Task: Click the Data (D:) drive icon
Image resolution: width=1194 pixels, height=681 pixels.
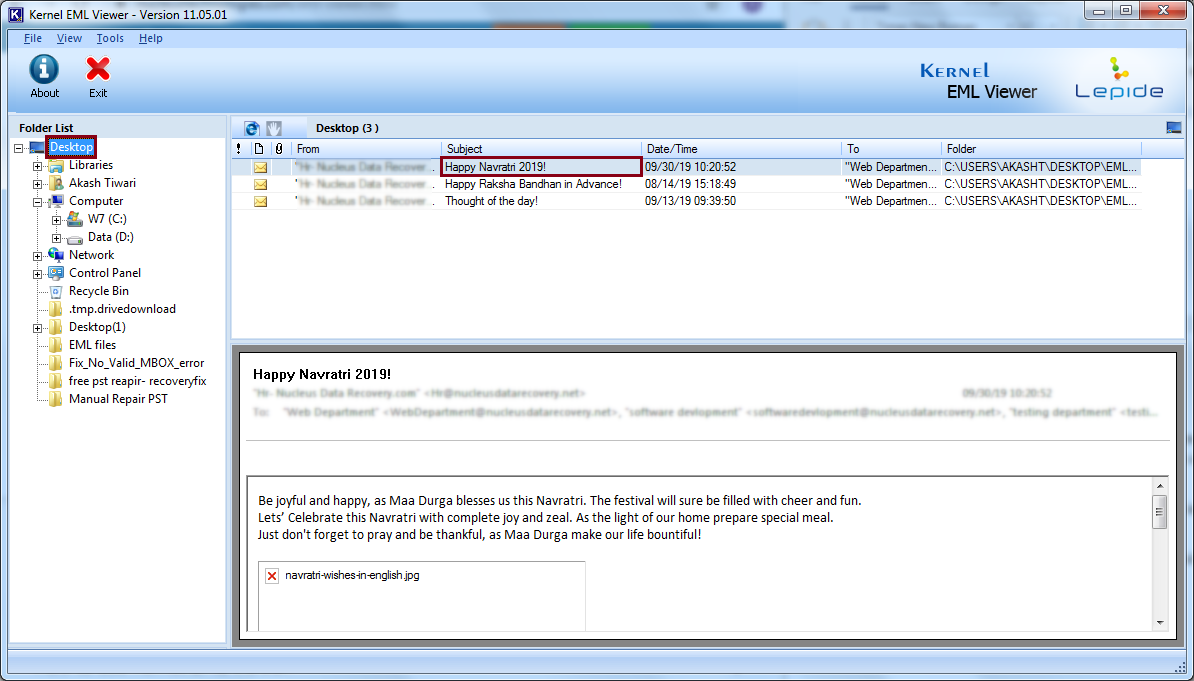Action: (x=75, y=238)
